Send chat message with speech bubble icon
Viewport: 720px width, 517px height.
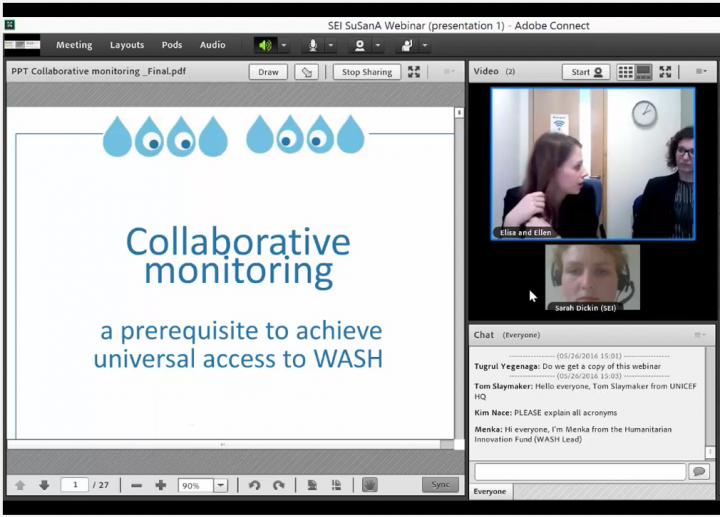point(699,471)
